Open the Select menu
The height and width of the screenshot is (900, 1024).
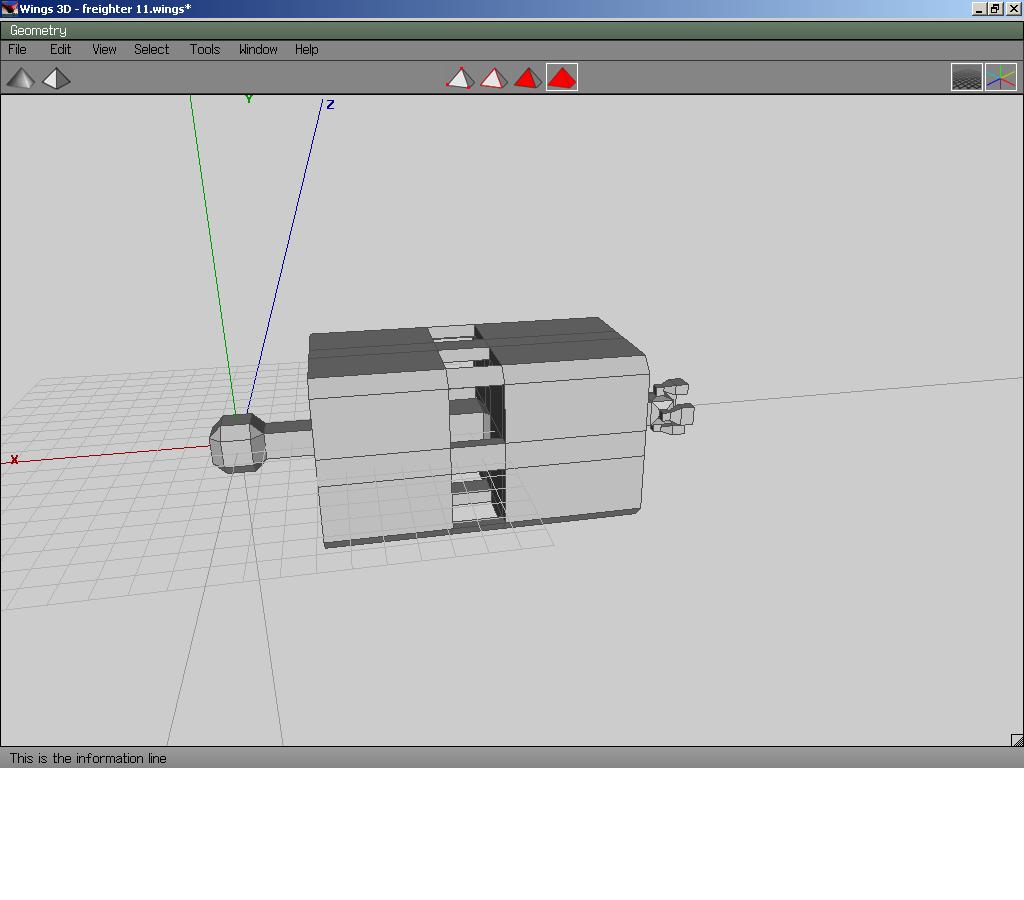point(152,49)
